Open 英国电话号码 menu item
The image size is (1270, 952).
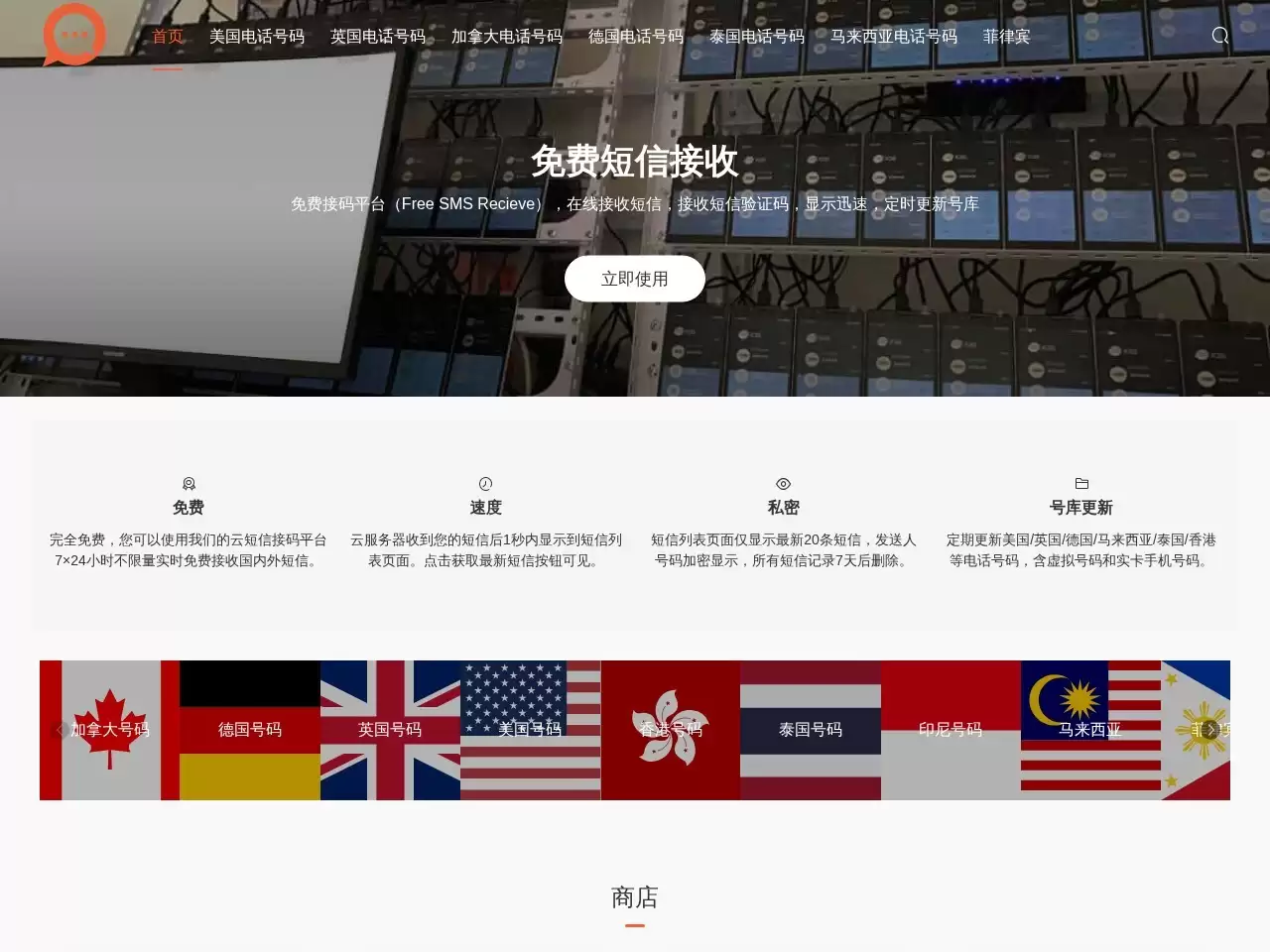378,37
